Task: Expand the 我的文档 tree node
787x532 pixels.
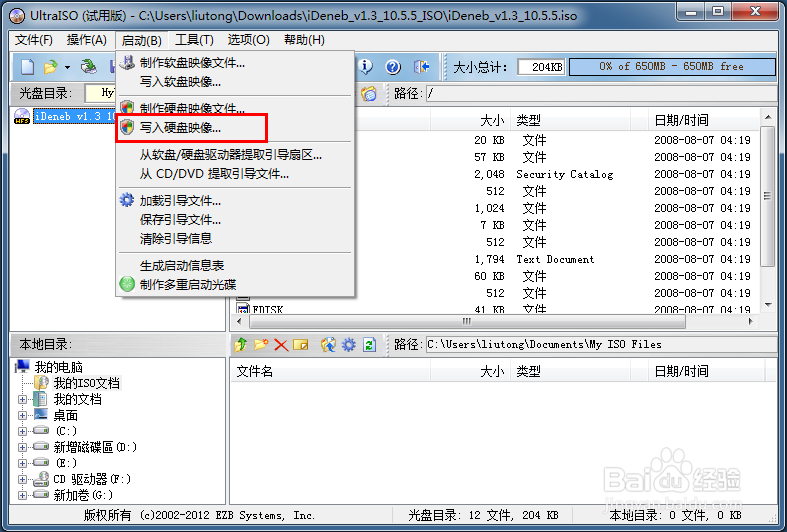Action: (22, 400)
